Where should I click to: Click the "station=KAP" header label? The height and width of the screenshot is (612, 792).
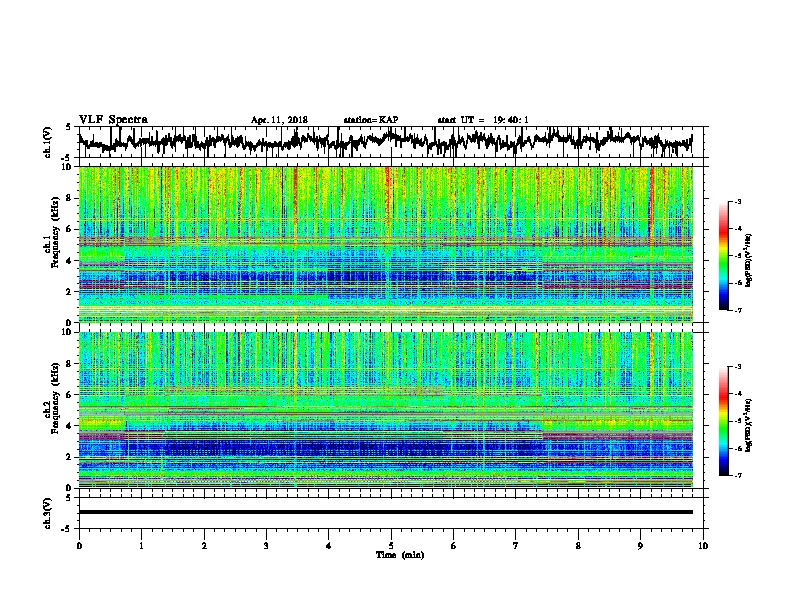click(371, 120)
